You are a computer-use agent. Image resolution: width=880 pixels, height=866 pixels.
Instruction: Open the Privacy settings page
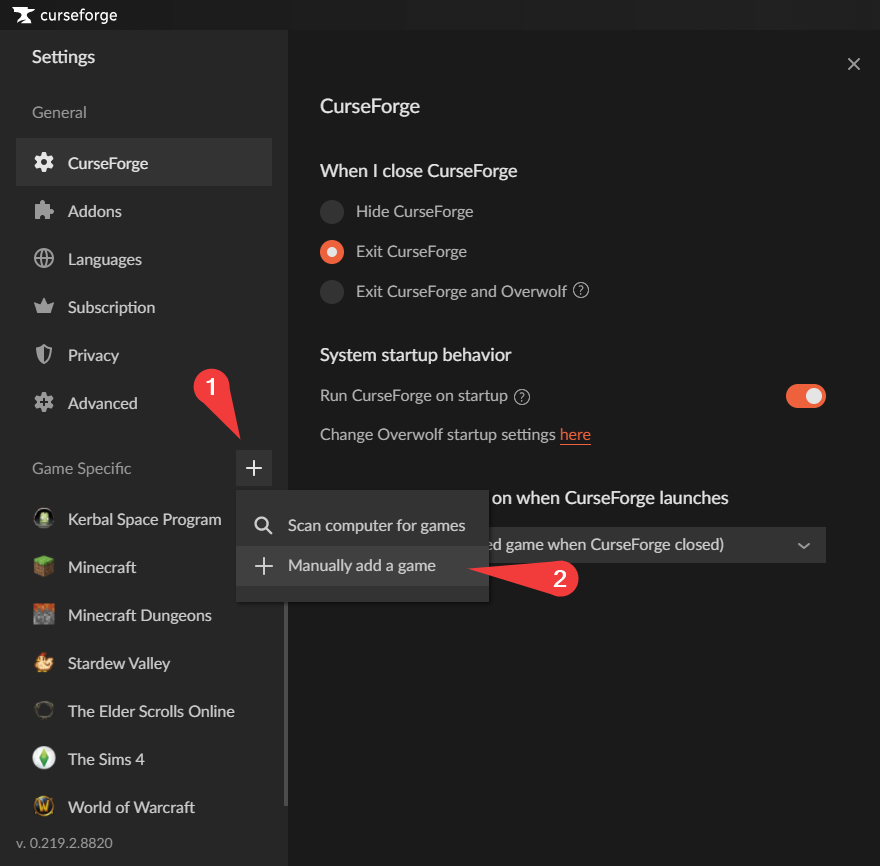[144, 355]
